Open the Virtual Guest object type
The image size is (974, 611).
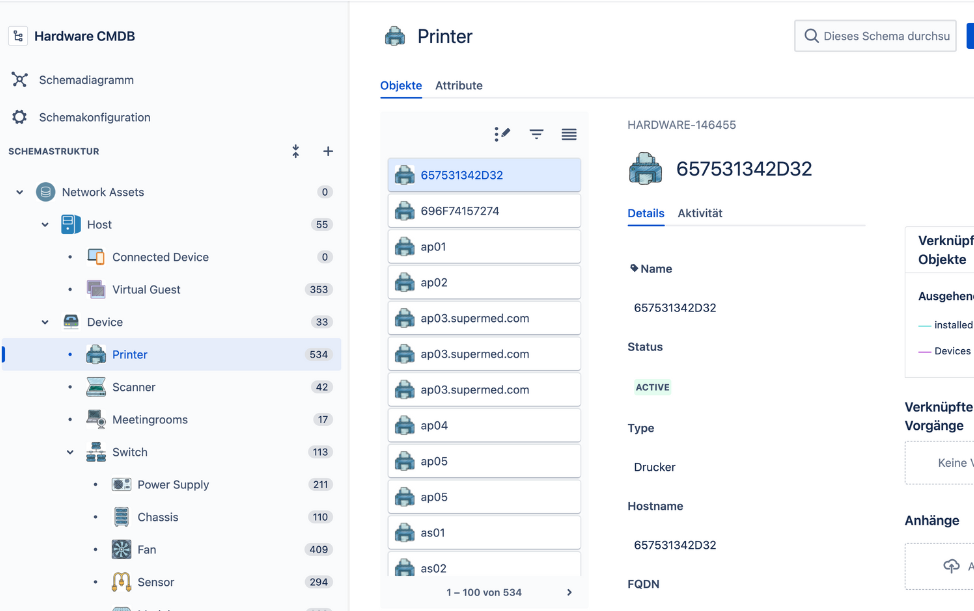(146, 290)
